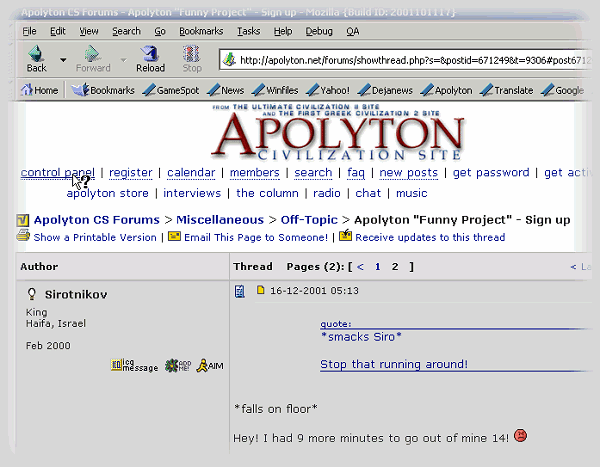Image resolution: width=600 pixels, height=467 pixels.
Task: Open the column link
Action: (267, 193)
